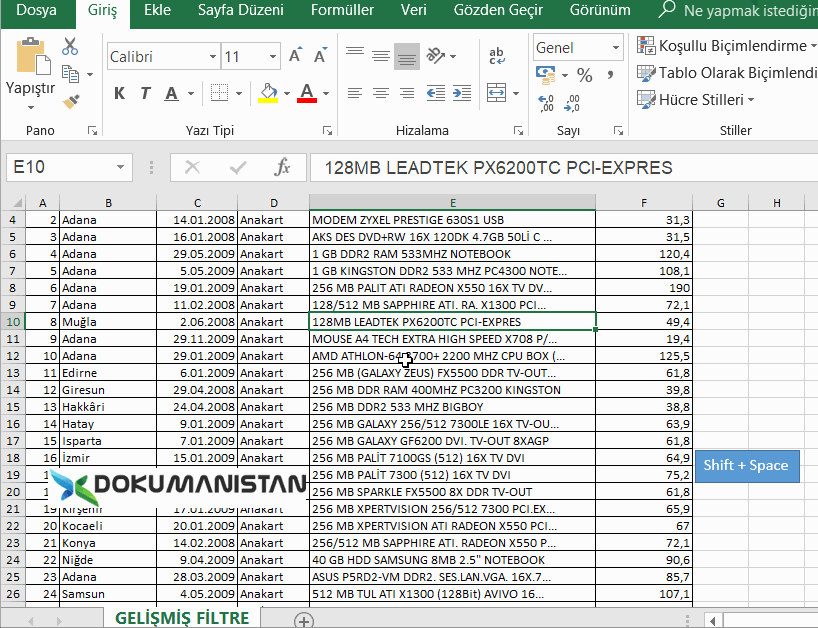Switch to Sayfa Düzeni tab
The width and height of the screenshot is (818, 628).
click(x=240, y=10)
